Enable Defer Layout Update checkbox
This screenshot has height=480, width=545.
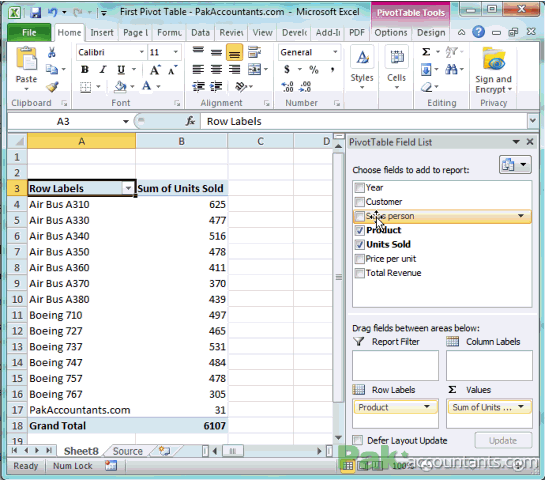tap(358, 440)
